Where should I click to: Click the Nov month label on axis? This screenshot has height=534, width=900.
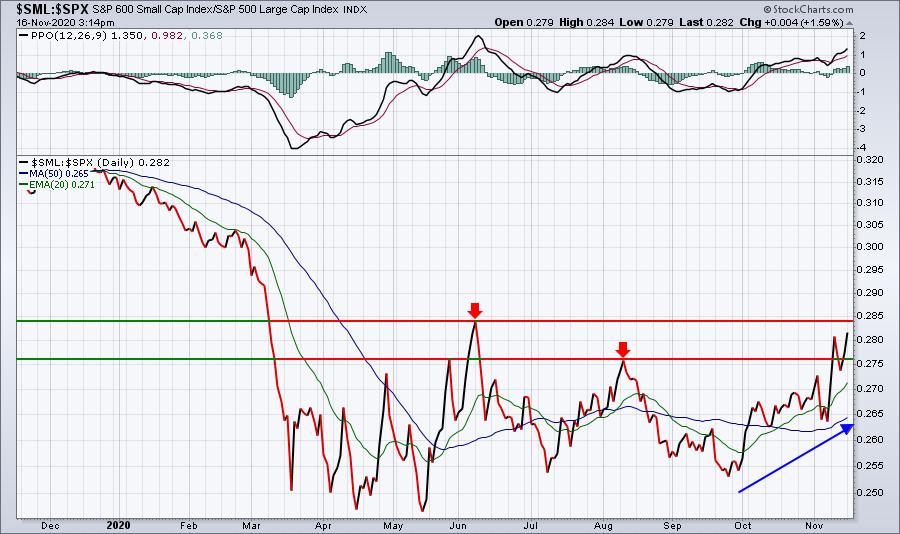point(813,526)
